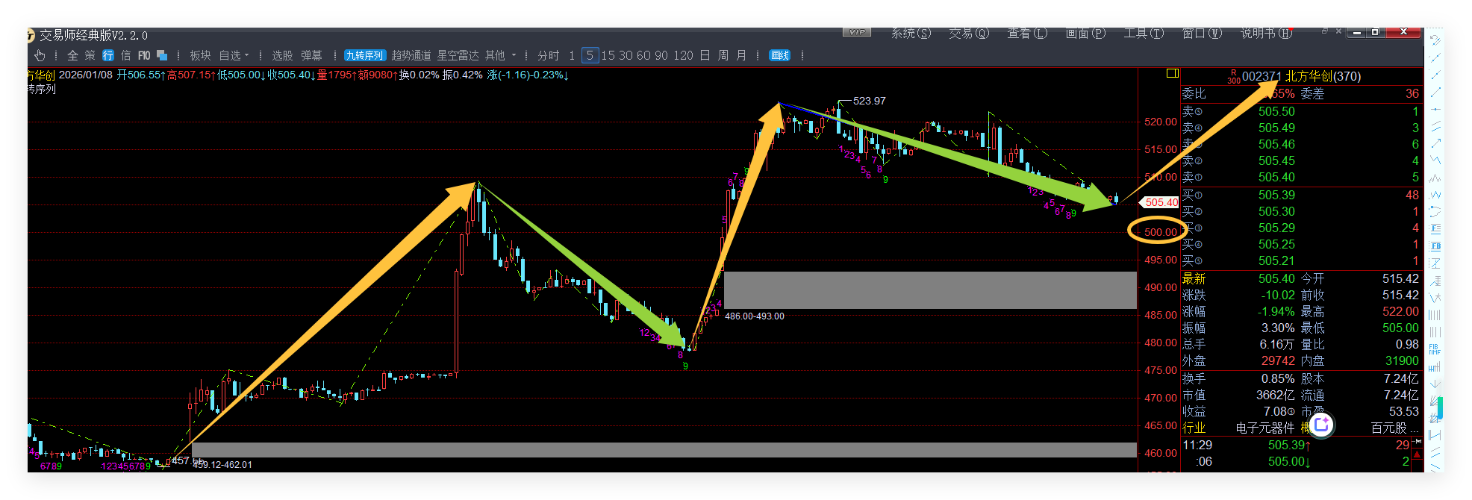Screen dimensions: 1472x500
Task: Click the 策 strategy toolbar button
Action: [x=89, y=55]
